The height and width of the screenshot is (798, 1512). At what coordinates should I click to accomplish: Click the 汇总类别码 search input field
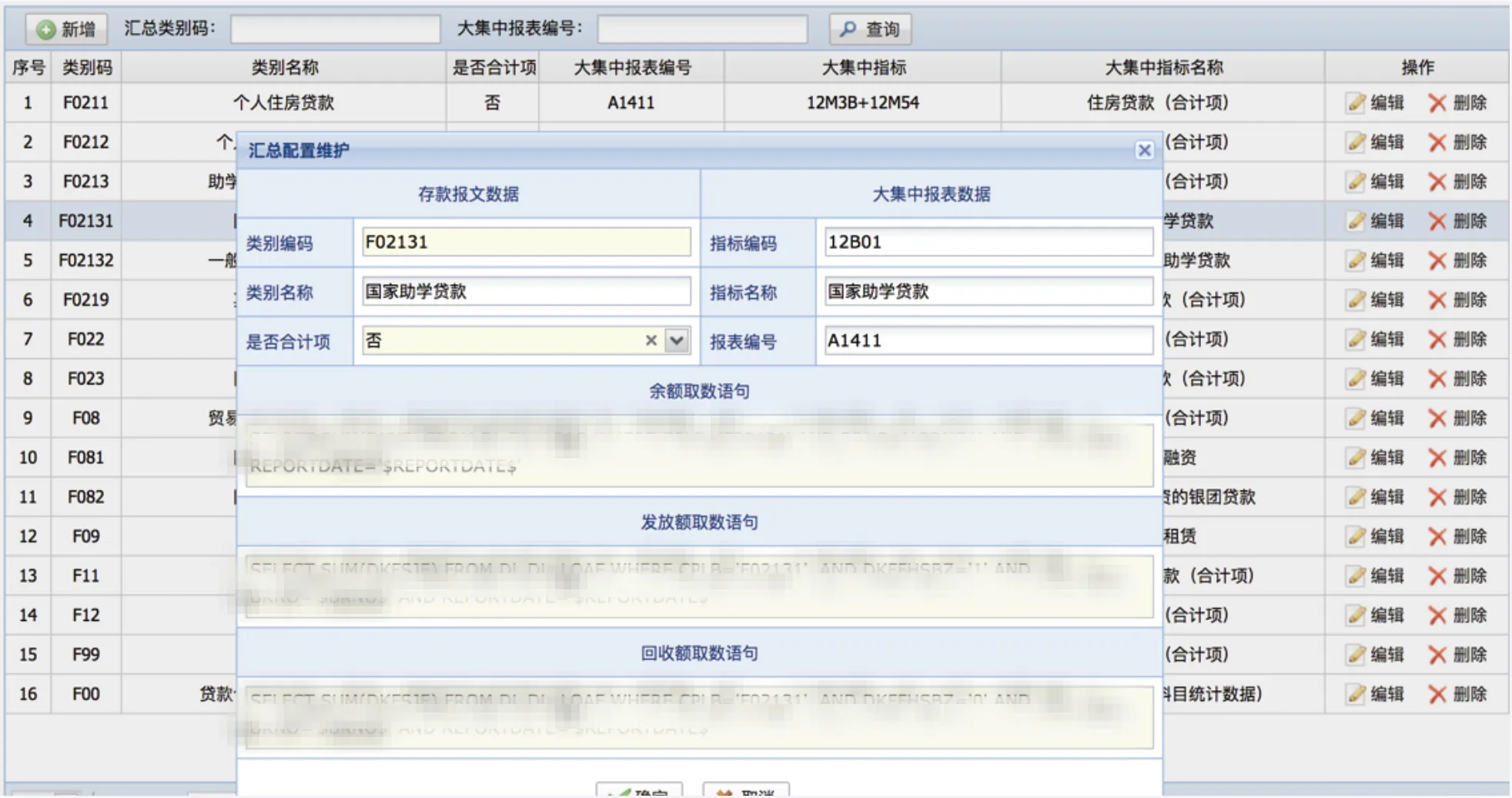coord(335,29)
